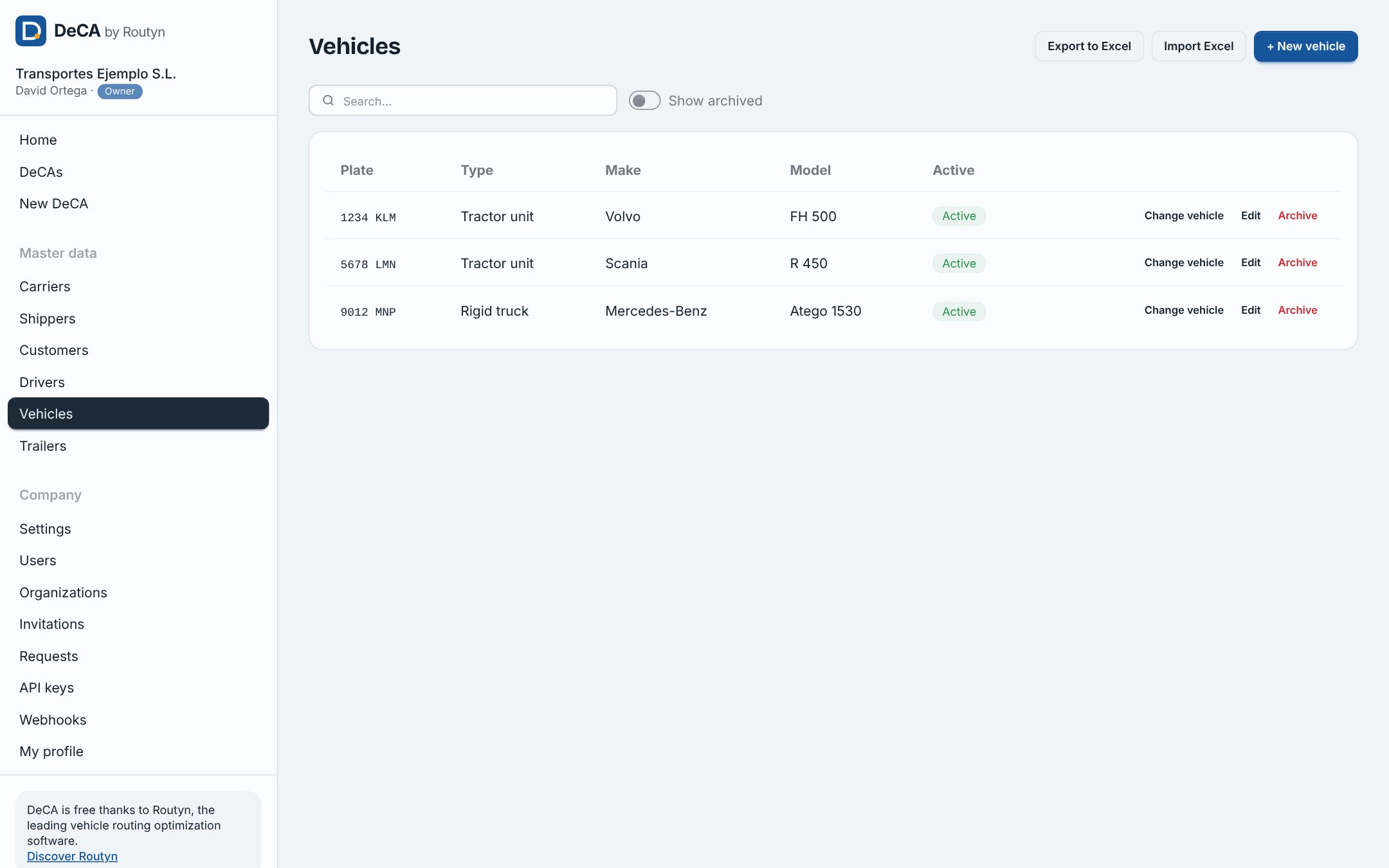1389x868 pixels.
Task: Toggle the Show archived switch
Action: [644, 100]
